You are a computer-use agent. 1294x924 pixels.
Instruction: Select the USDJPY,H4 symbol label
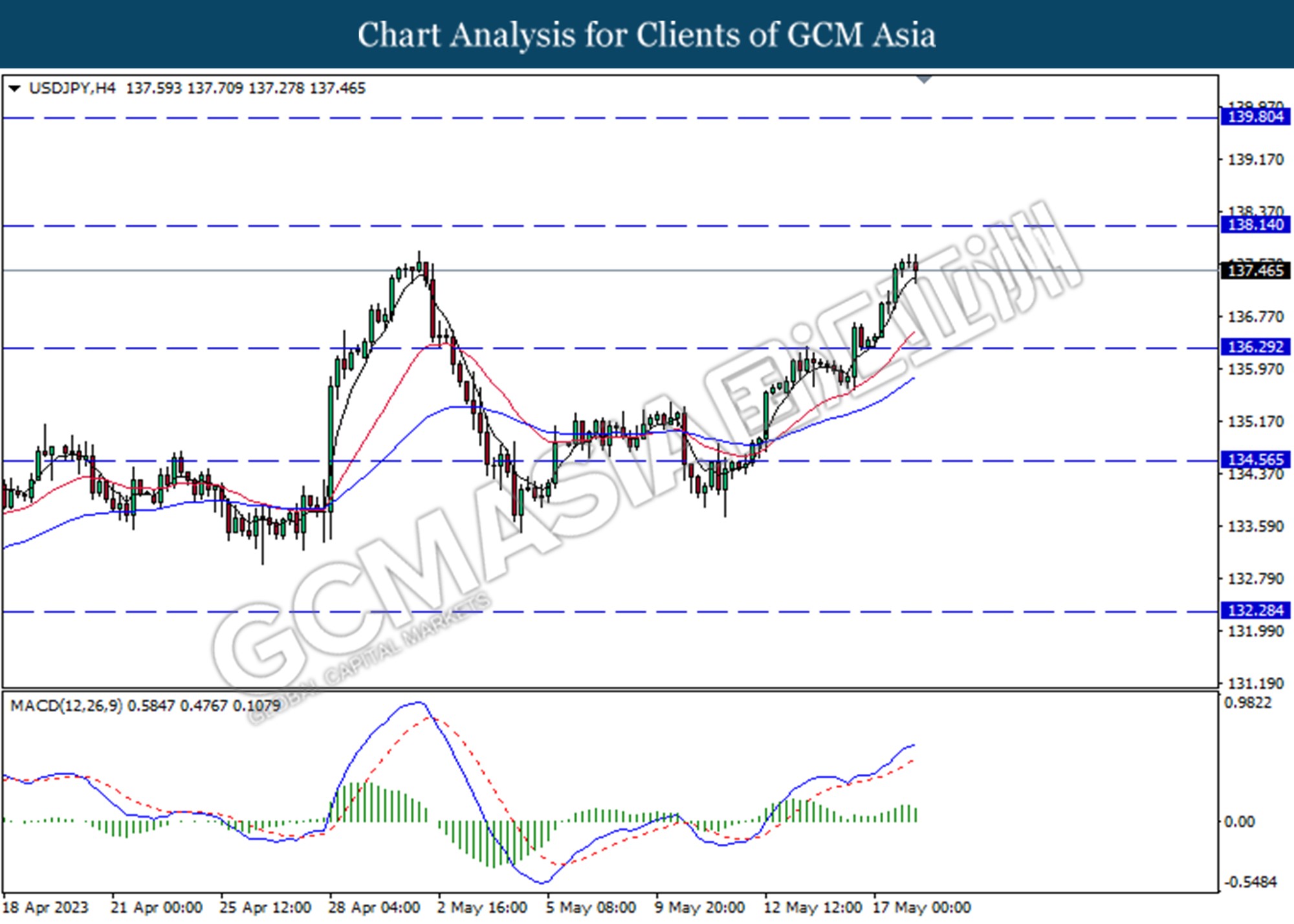click(72, 89)
